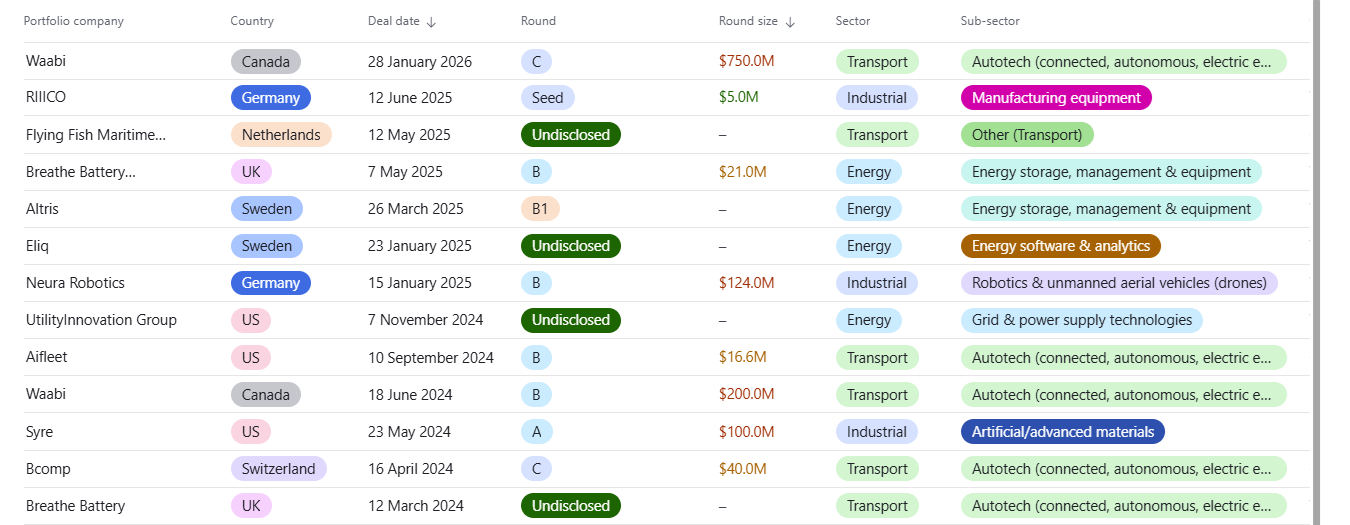The height and width of the screenshot is (525, 1350).
Task: Click the vertical scrollbar on the right
Action: click(x=1317, y=262)
